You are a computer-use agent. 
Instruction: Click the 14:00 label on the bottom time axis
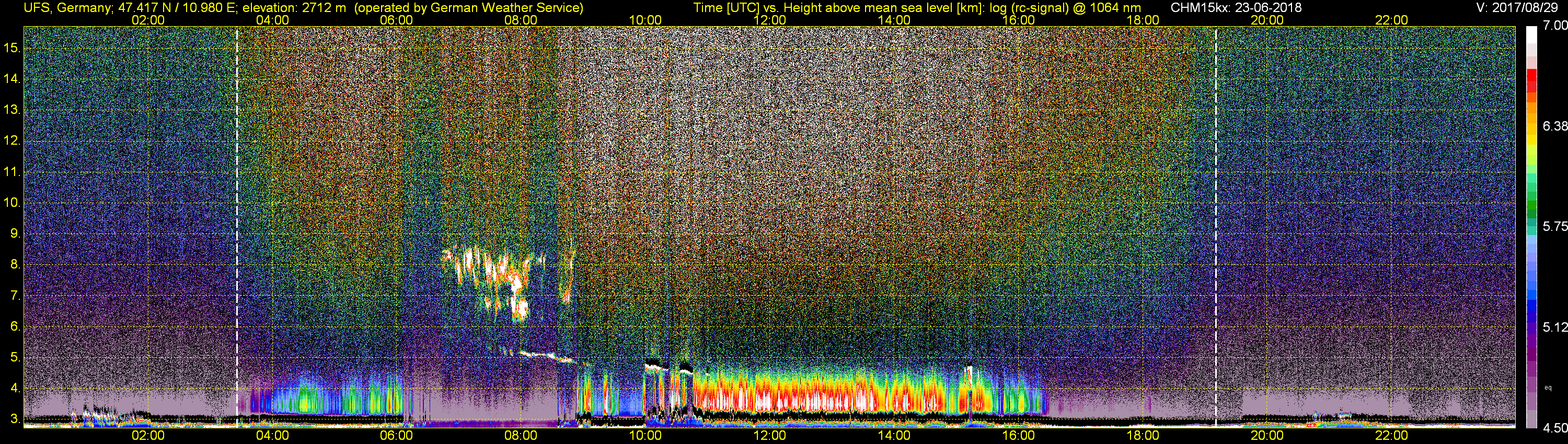(894, 436)
